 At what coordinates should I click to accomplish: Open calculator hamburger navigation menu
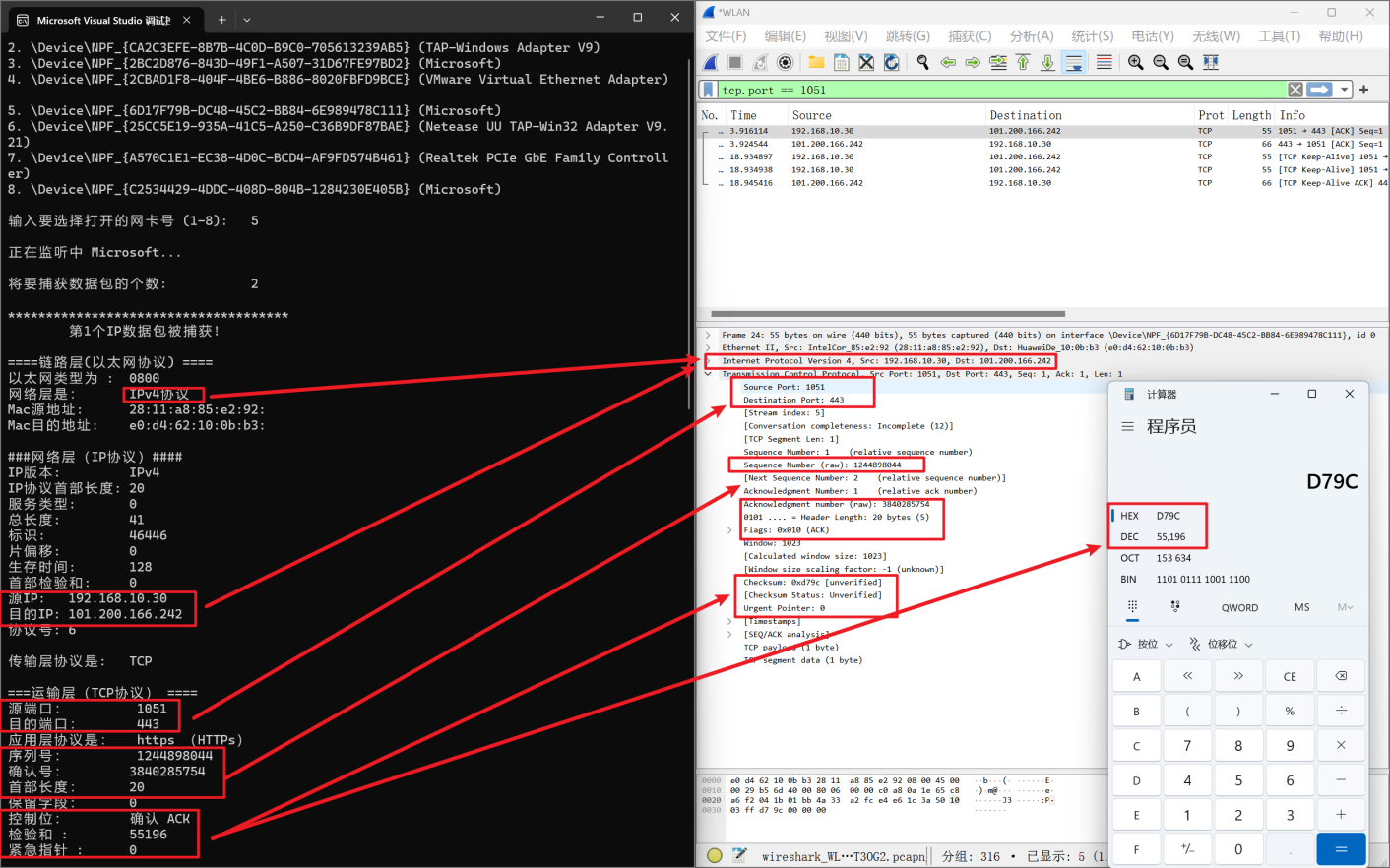point(1127,426)
